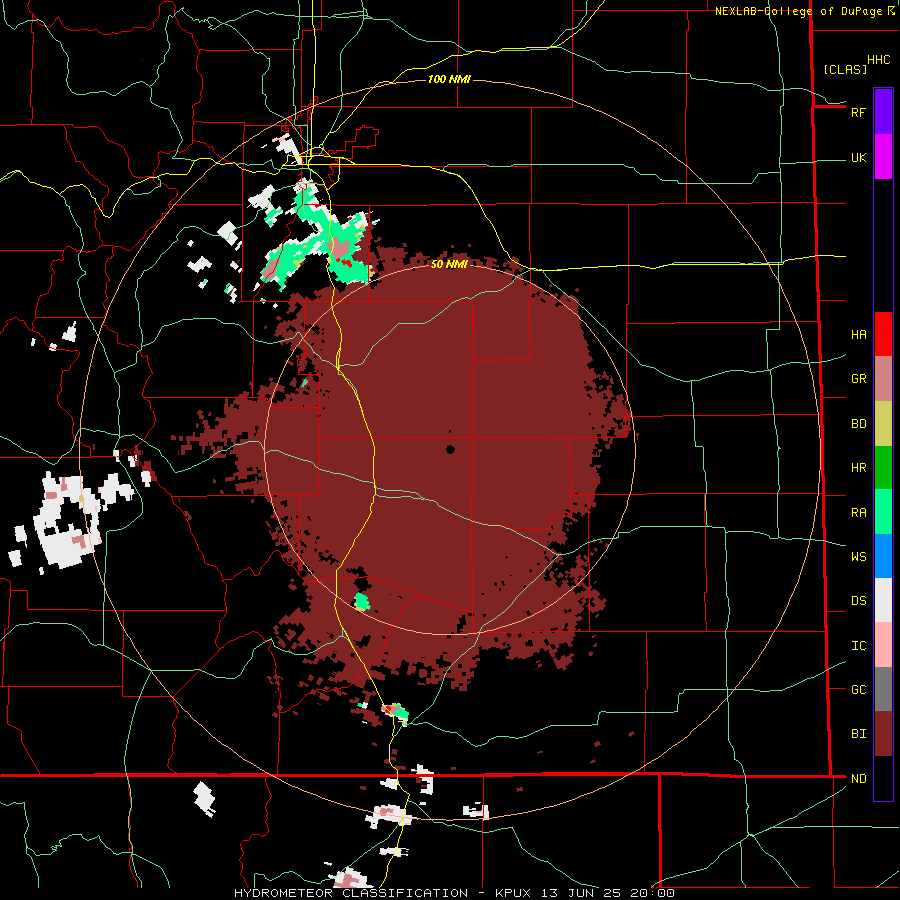Click the ND legend label
Image resolution: width=900 pixels, height=900 pixels.
[858, 779]
